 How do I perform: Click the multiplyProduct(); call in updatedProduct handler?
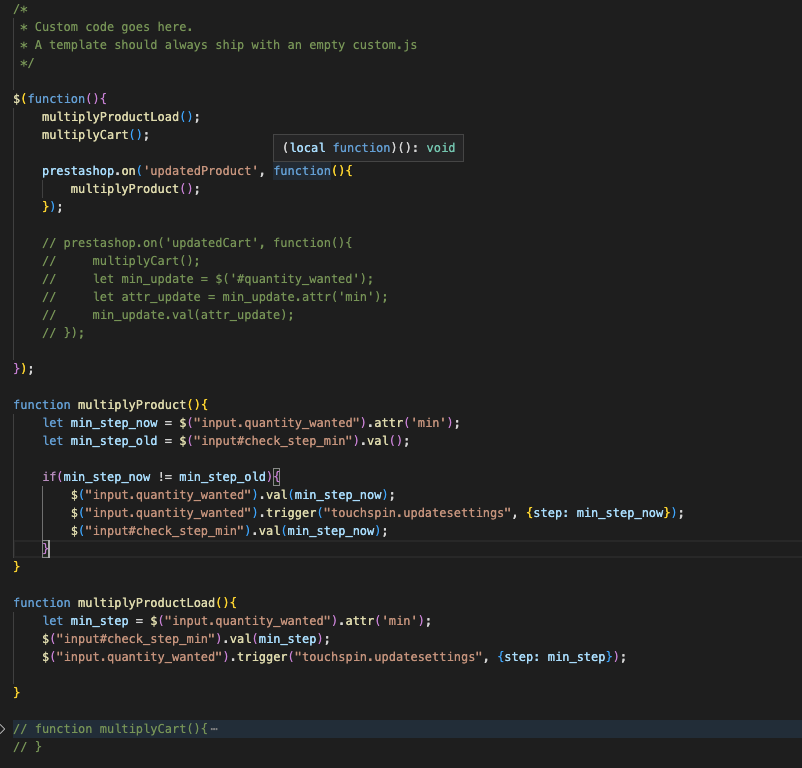tap(135, 189)
